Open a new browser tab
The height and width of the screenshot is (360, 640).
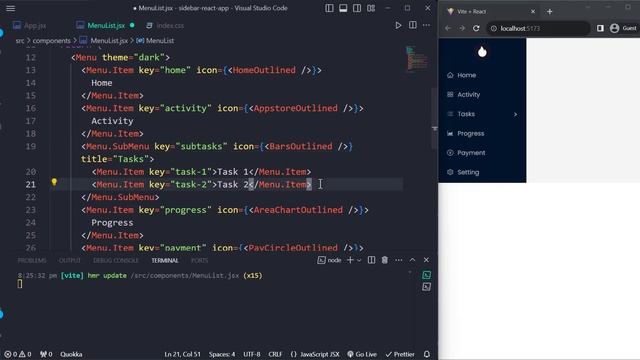pyautogui.click(x=550, y=11)
